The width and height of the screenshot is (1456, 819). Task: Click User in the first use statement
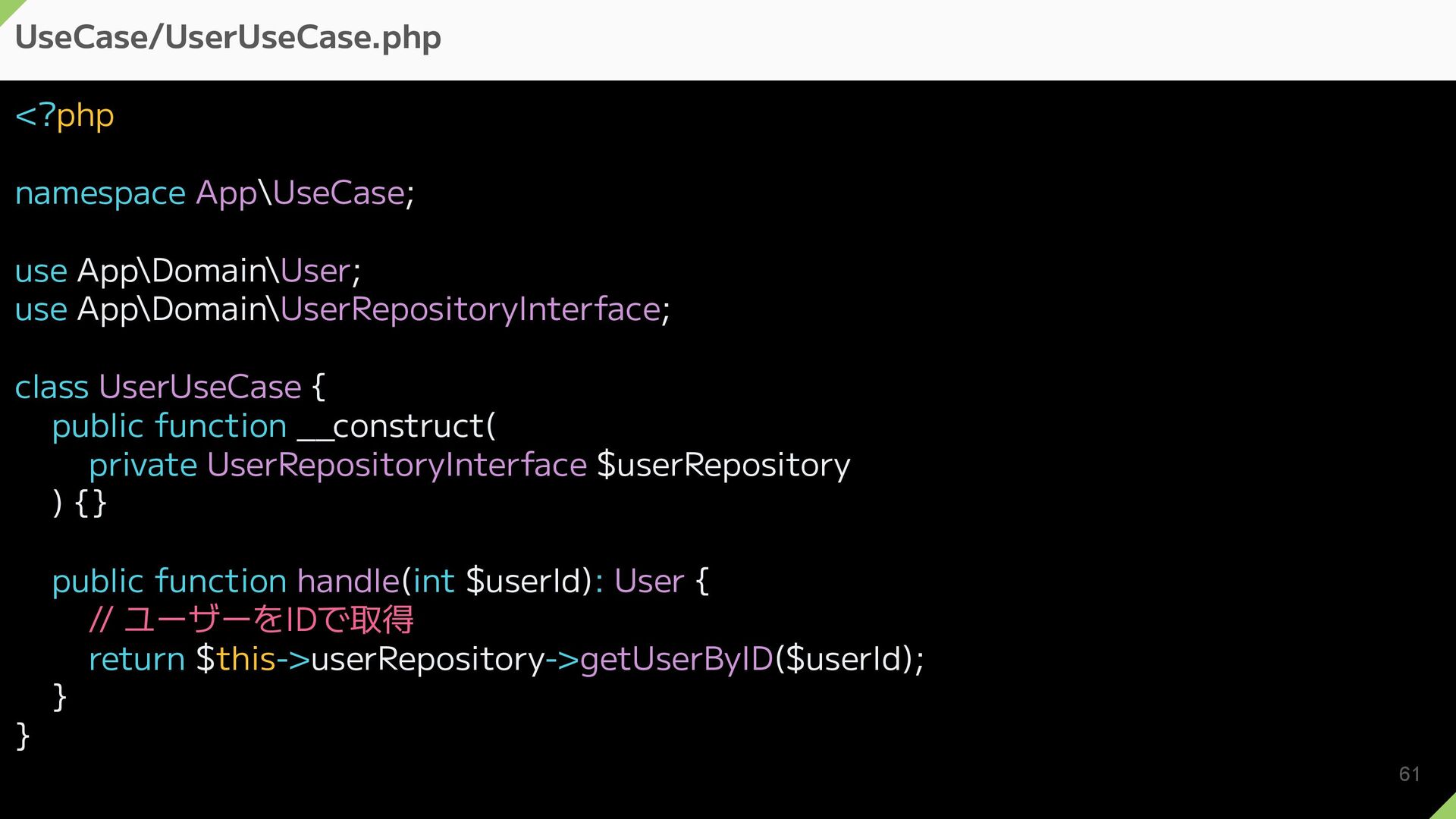(315, 271)
